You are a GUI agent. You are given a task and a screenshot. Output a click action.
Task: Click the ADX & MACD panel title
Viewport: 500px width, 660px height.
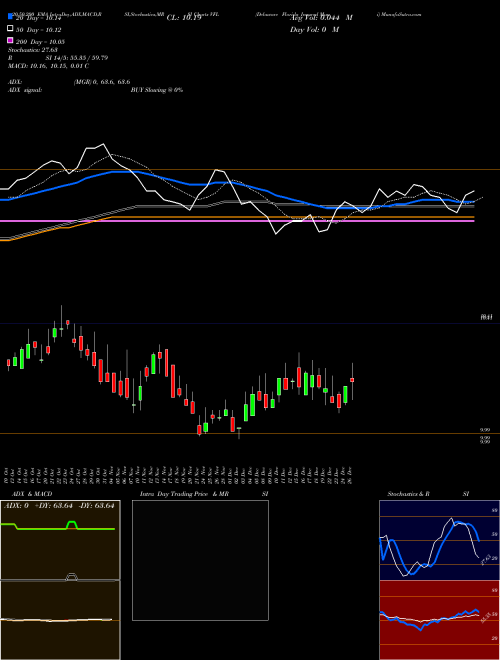[32, 494]
